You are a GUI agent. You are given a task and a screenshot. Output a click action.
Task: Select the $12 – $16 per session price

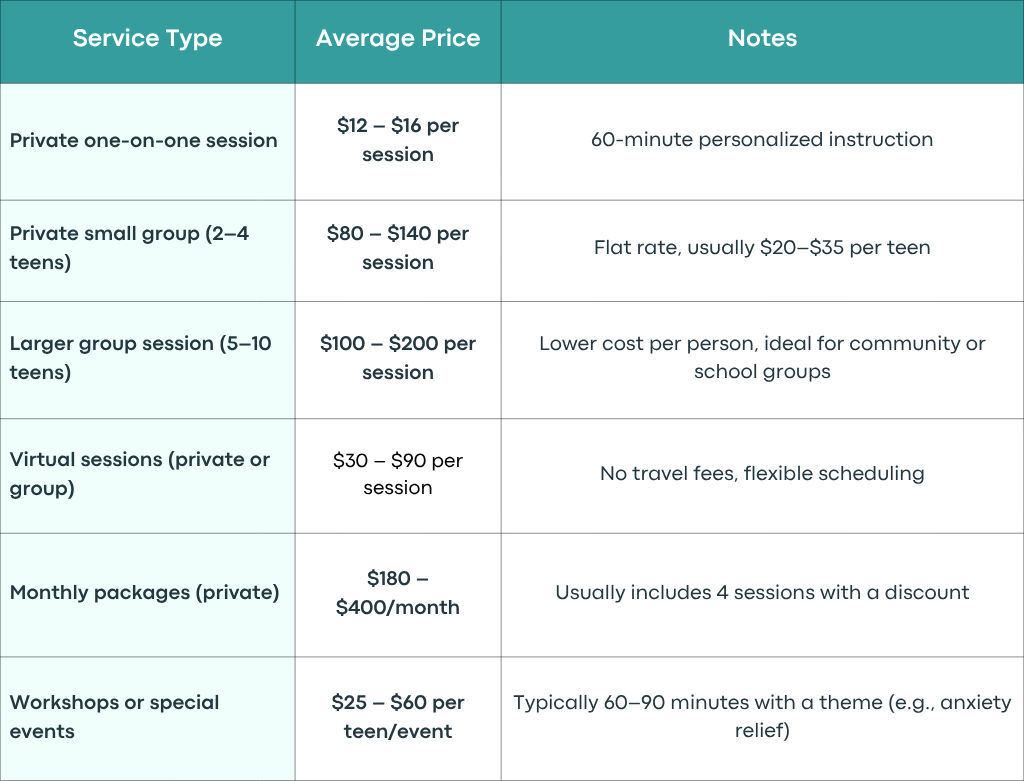[398, 140]
